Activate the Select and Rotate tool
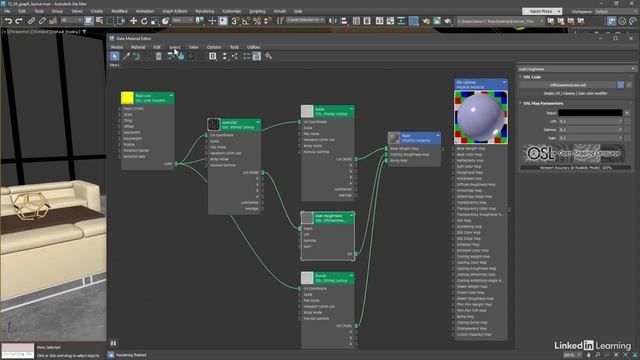The image size is (640, 360). [144, 20]
